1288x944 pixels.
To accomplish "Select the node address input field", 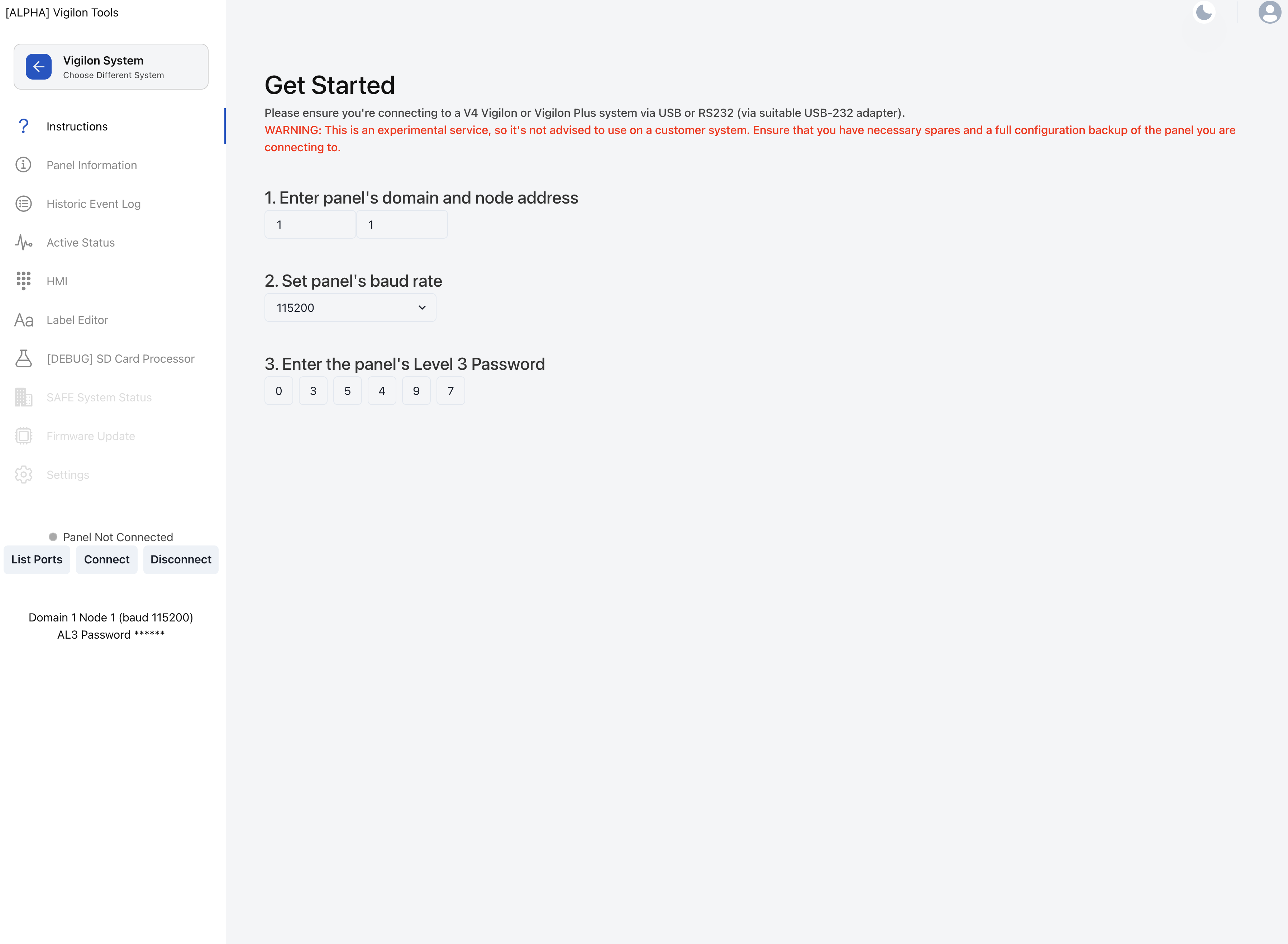I will [x=402, y=225].
